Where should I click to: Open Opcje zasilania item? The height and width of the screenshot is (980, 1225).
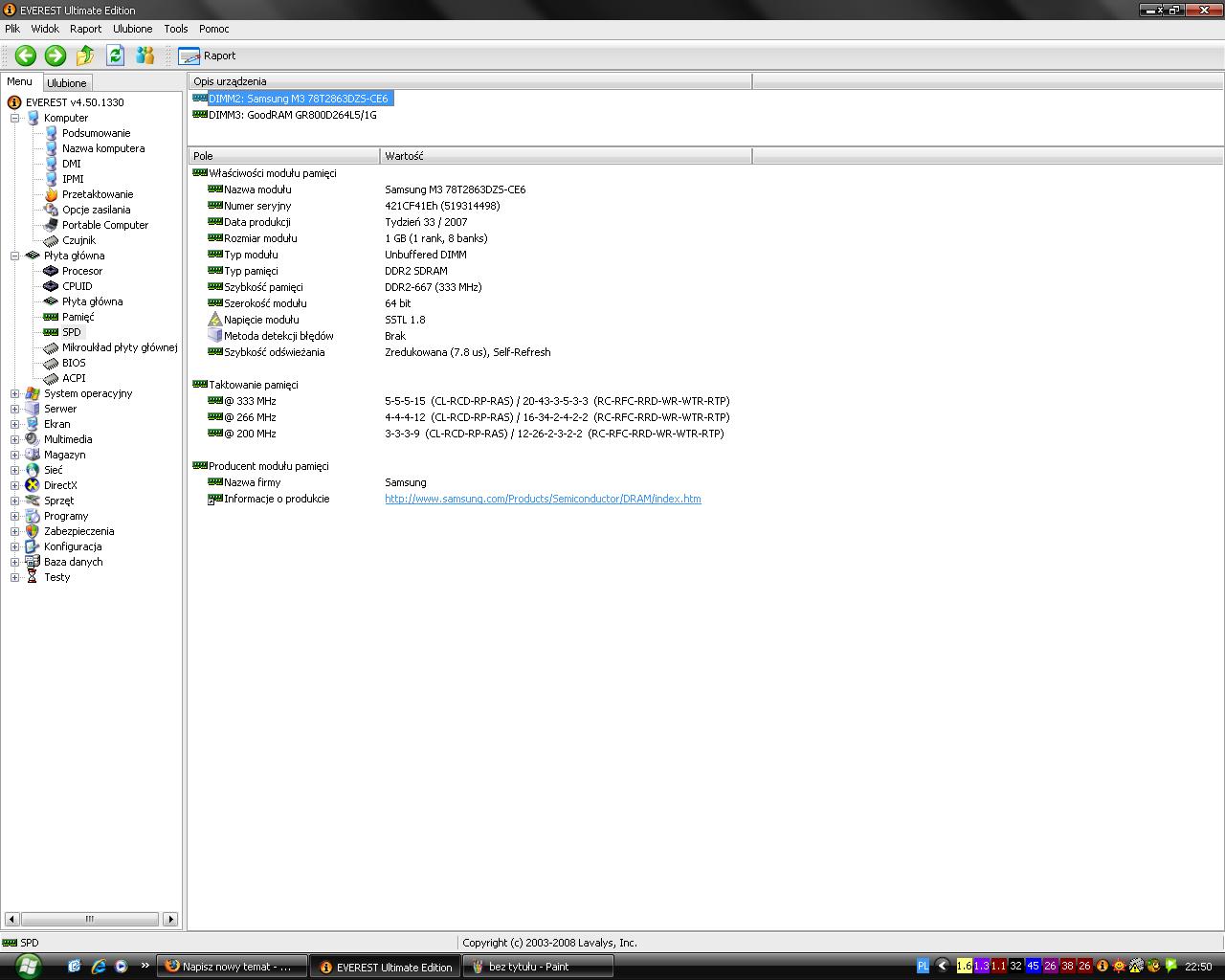click(97, 210)
